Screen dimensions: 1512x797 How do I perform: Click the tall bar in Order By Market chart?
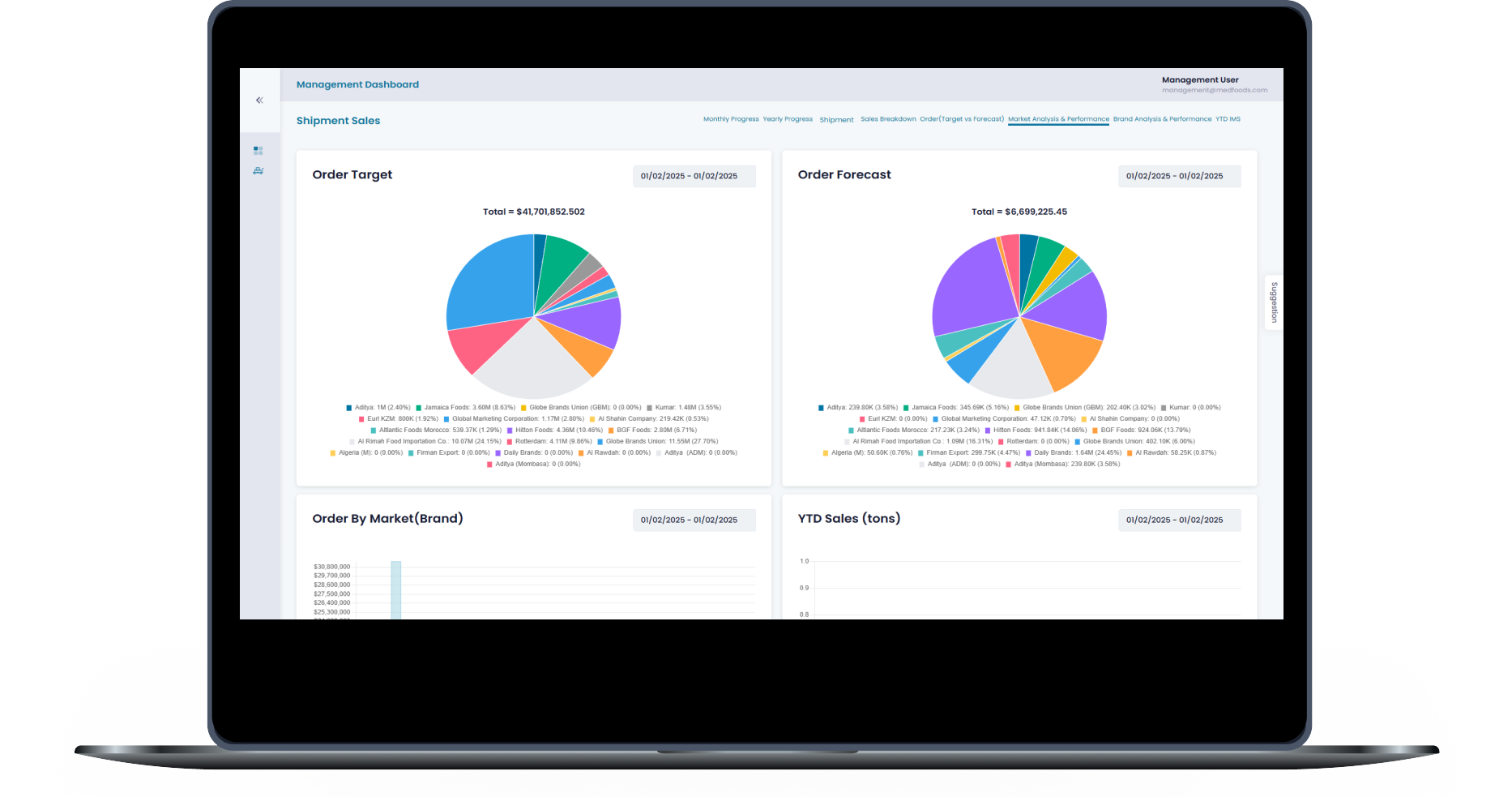point(396,589)
